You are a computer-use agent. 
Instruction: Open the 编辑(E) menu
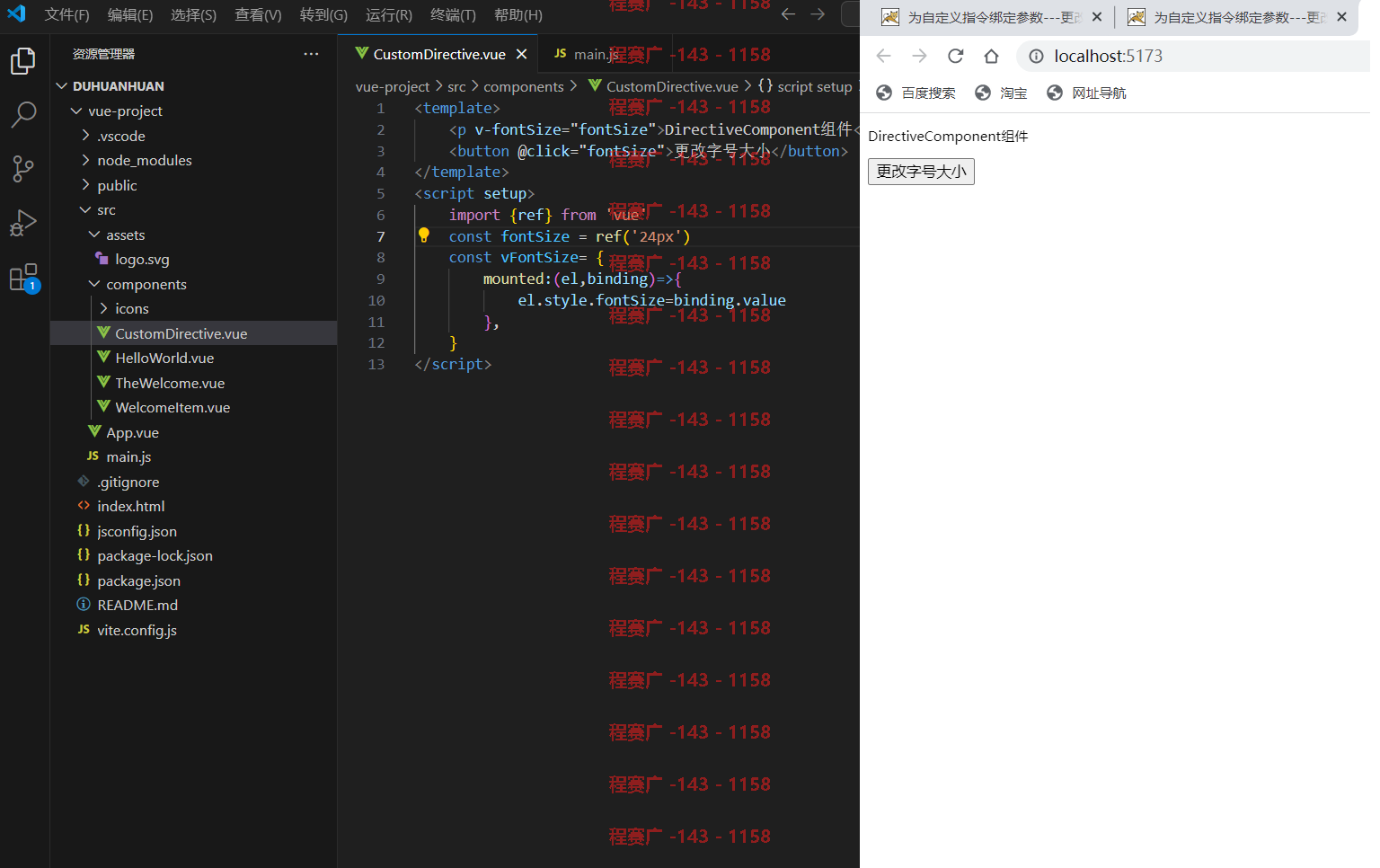pyautogui.click(x=130, y=15)
